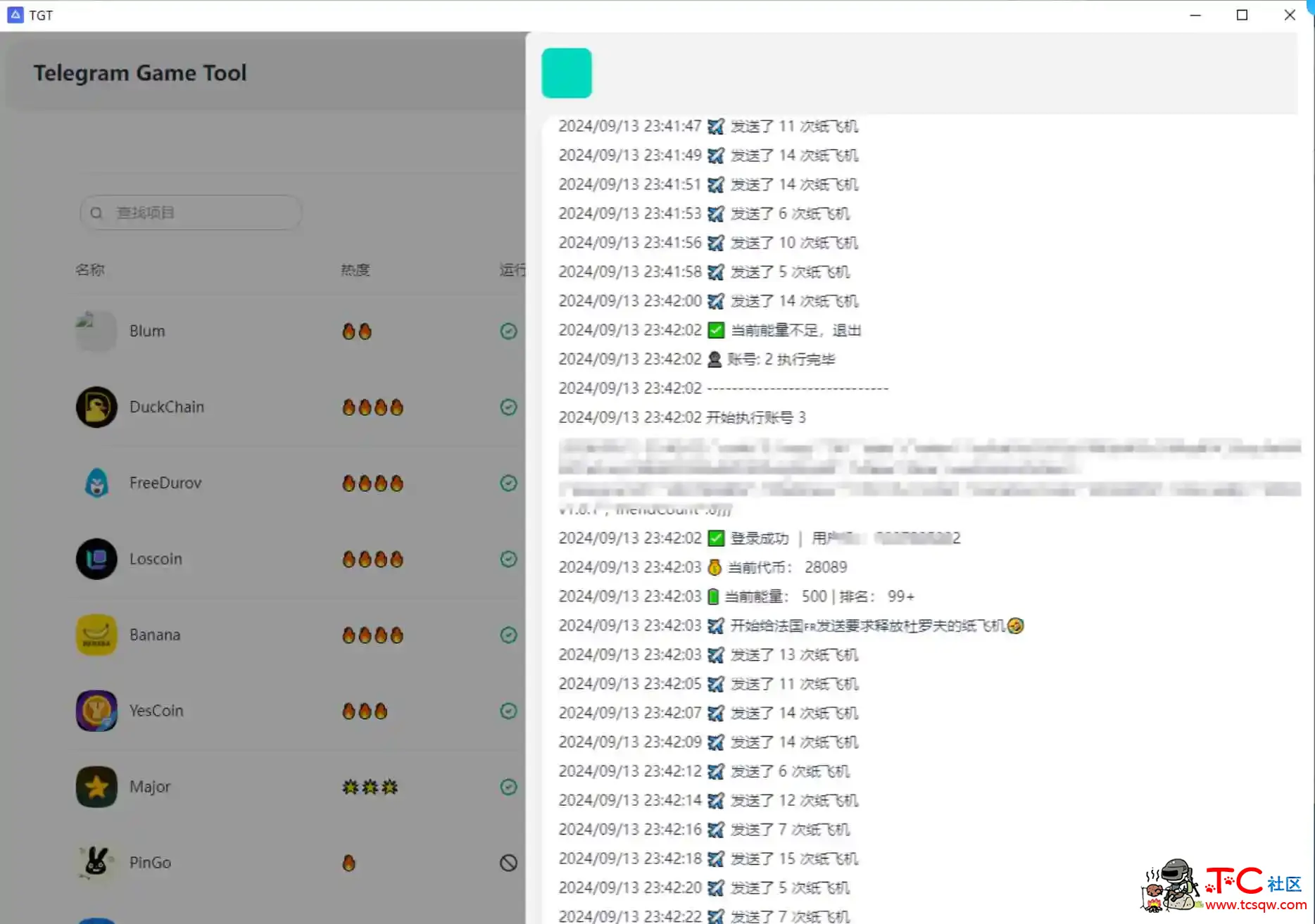The width and height of the screenshot is (1315, 924).
Task: Click log line 当前能量: 500
Action: point(736,597)
